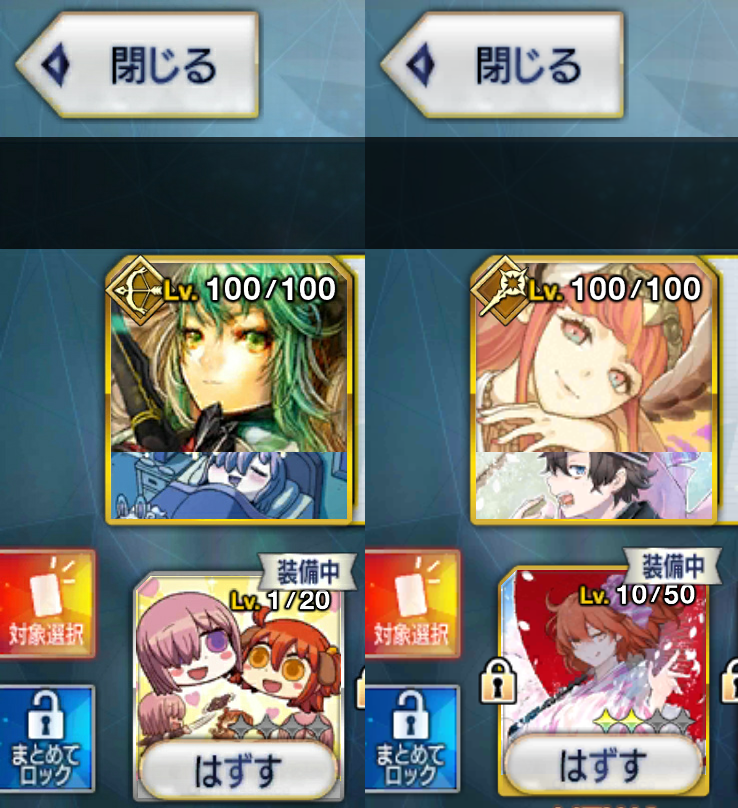Remove the Lv. 10/50 card with はずす
This screenshot has width=738, height=808.
602,765
